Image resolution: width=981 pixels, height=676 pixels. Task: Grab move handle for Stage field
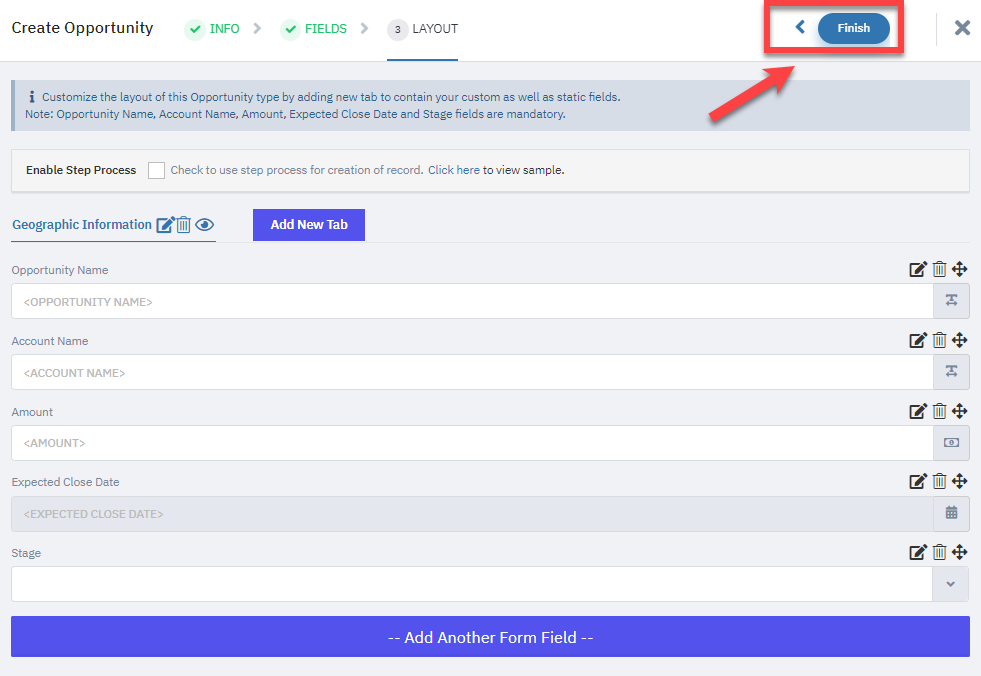(960, 551)
